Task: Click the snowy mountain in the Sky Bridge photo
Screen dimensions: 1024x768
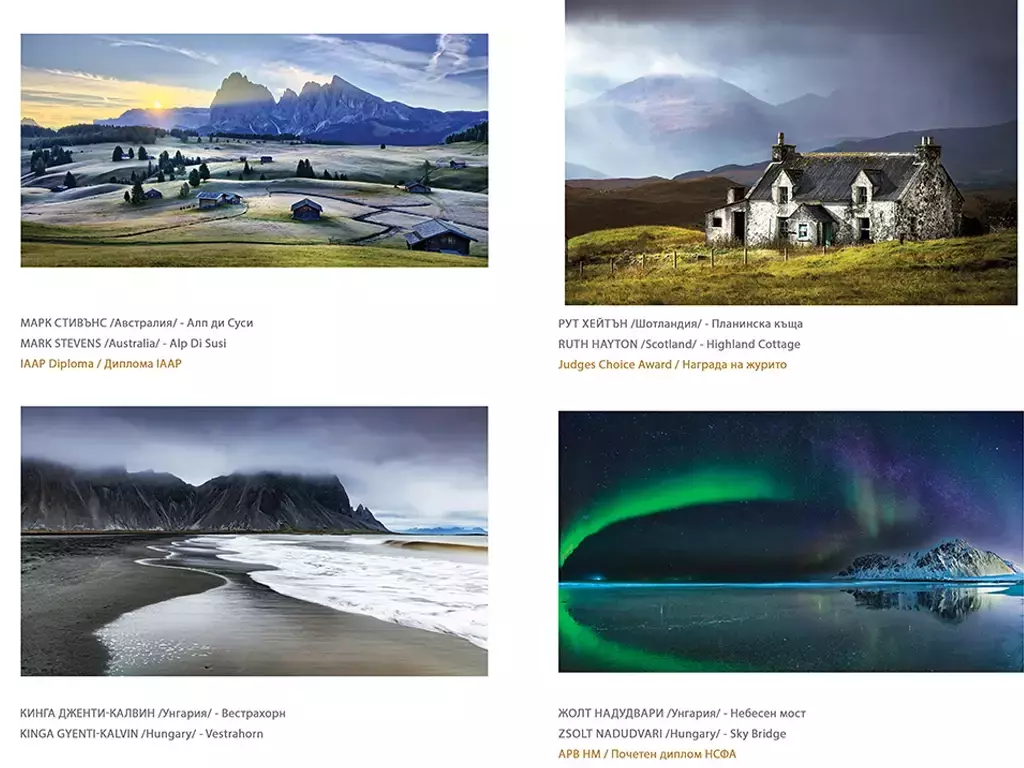Action: pos(931,560)
